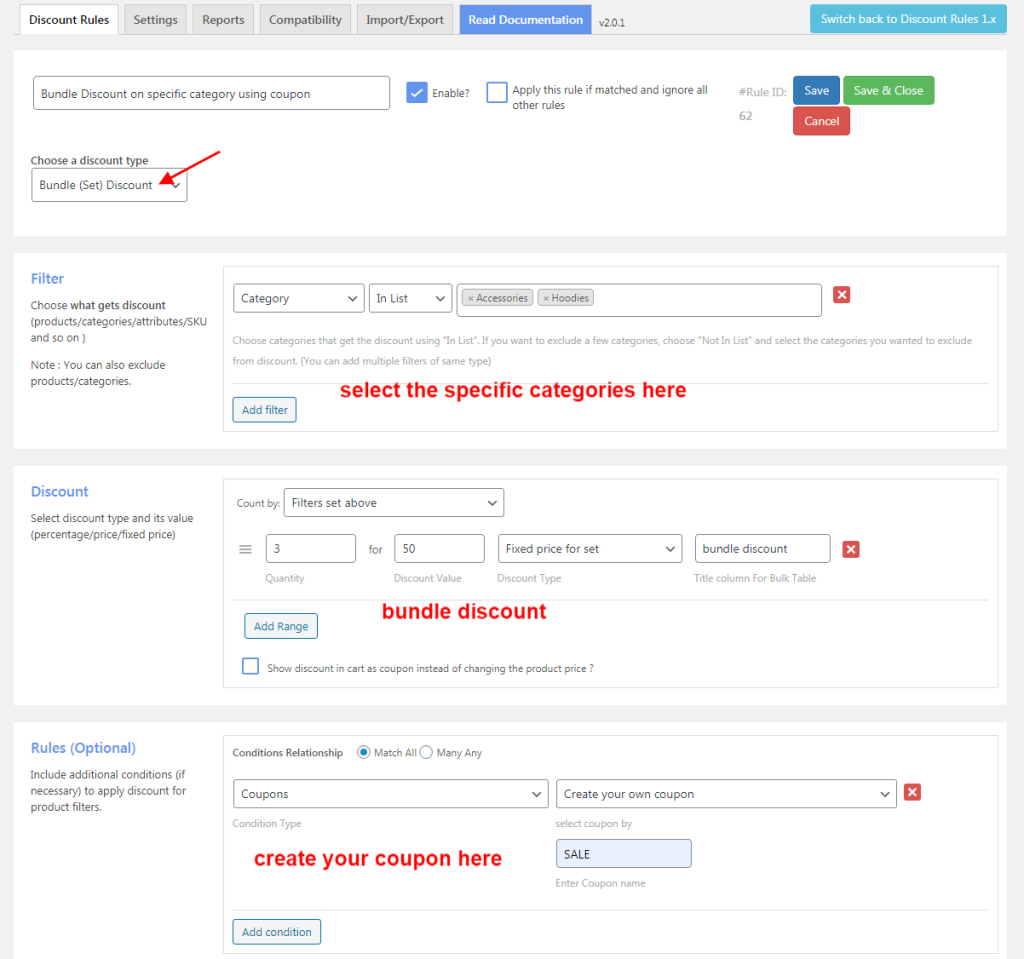Enable show discount in cart as coupon

[x=250, y=666]
